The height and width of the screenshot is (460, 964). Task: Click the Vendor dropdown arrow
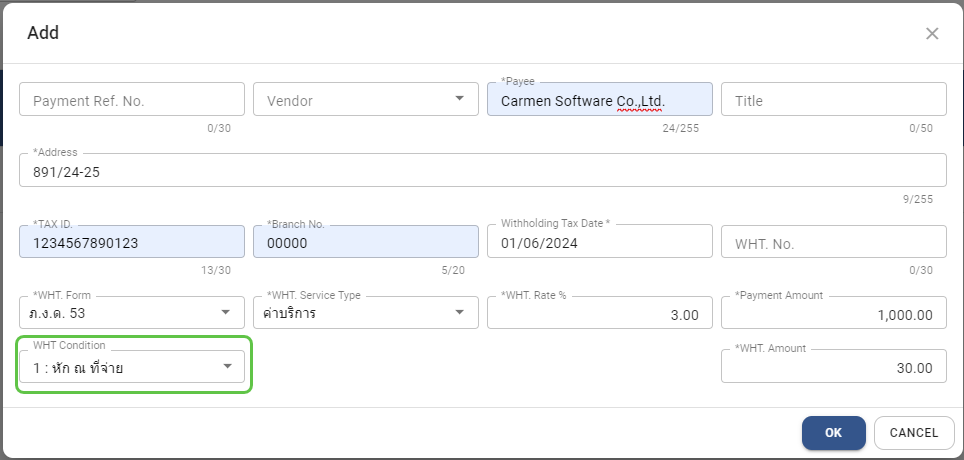pyautogui.click(x=459, y=99)
